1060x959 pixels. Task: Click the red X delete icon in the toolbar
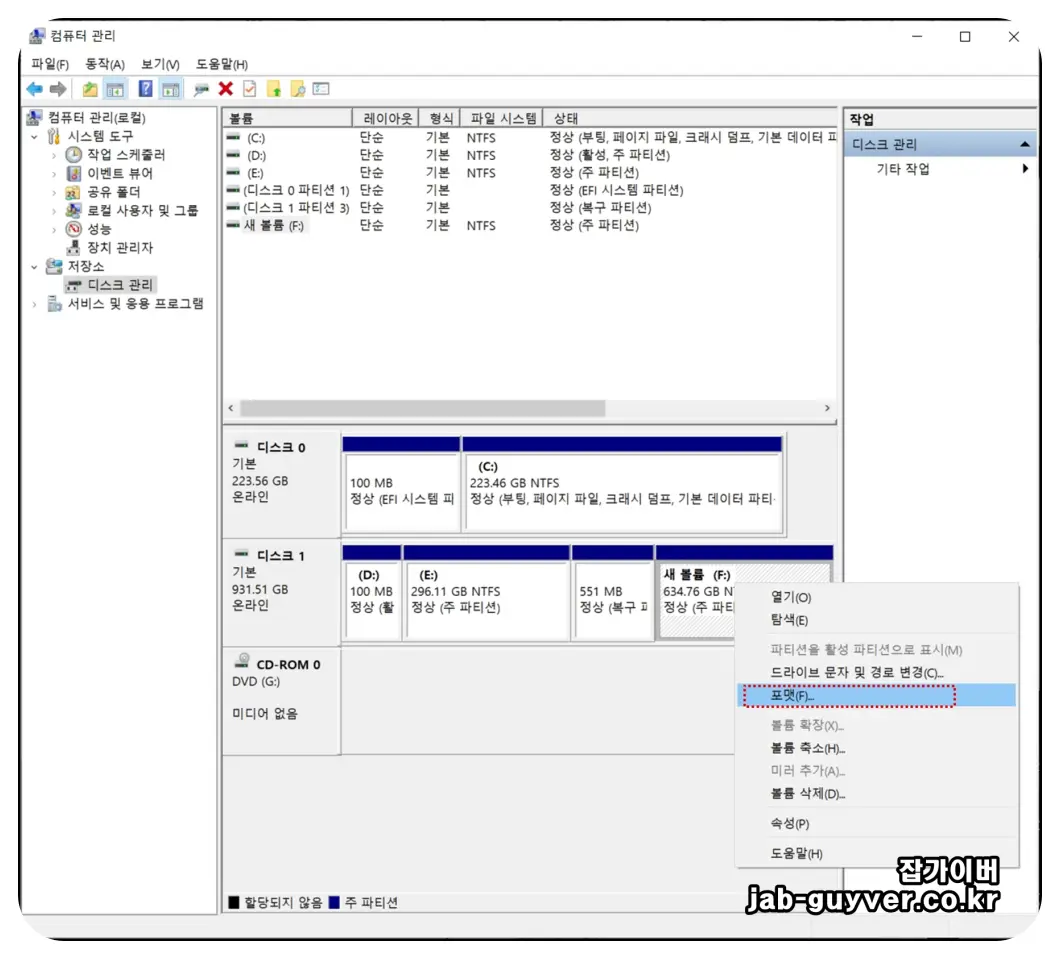click(x=224, y=88)
